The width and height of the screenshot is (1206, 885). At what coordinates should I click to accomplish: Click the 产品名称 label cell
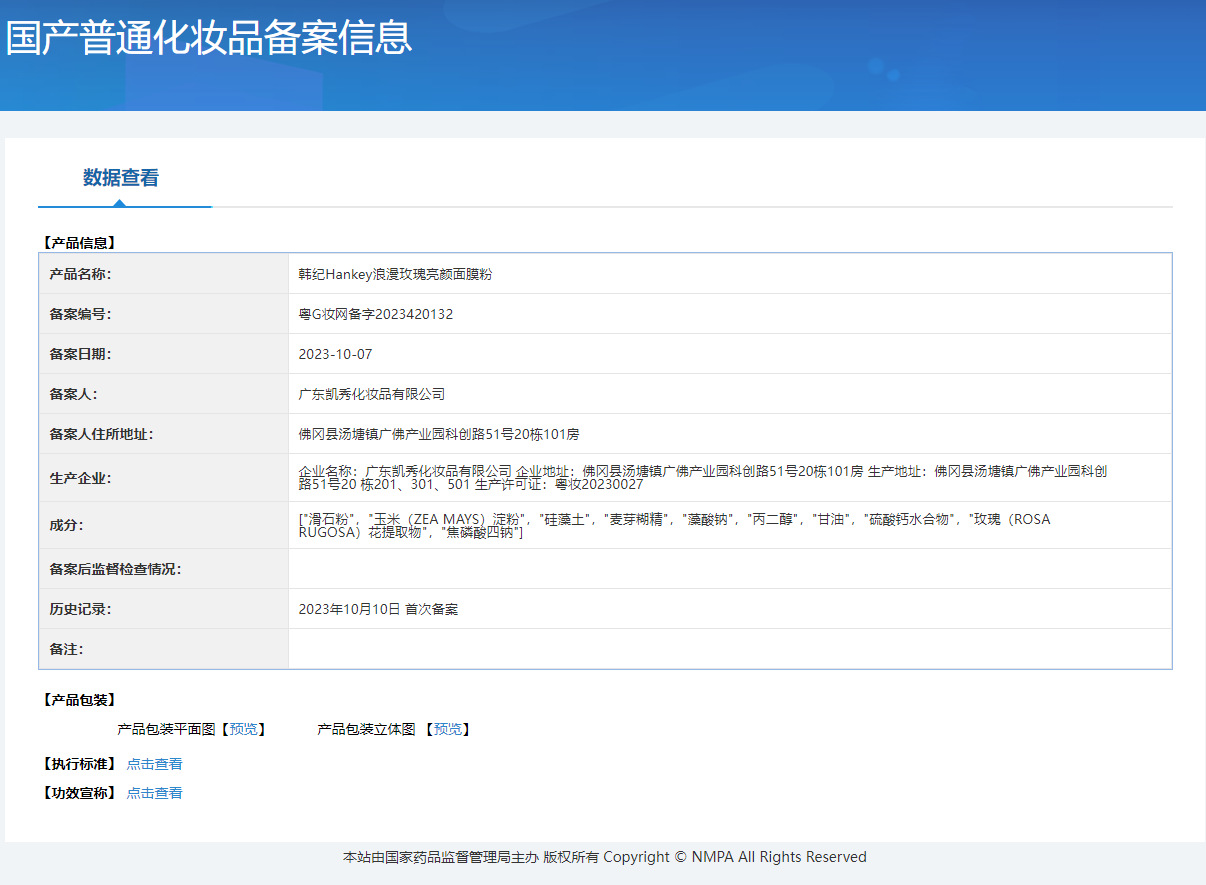click(164, 274)
